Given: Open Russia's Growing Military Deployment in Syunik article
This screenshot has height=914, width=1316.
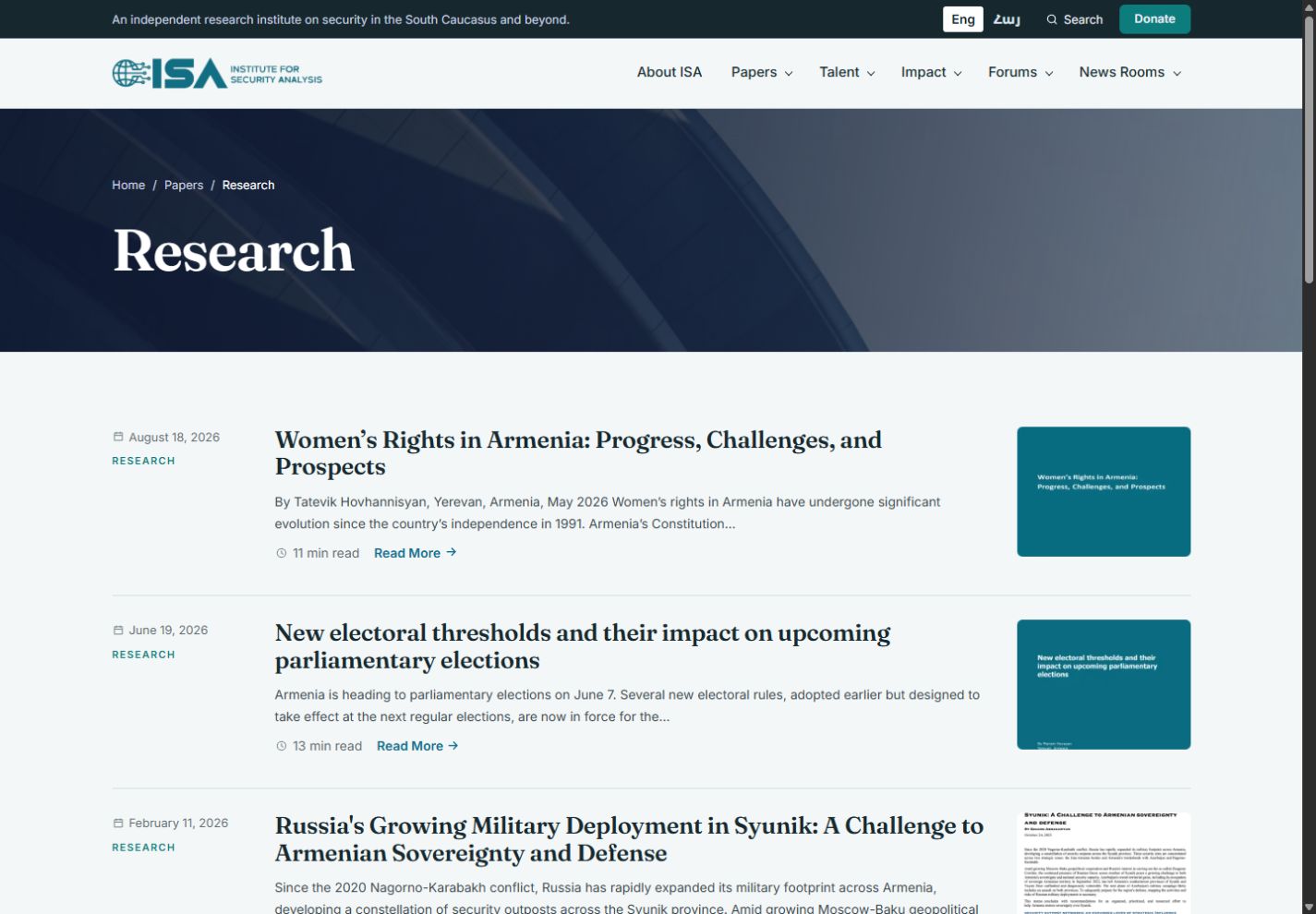Looking at the screenshot, I should click(629, 839).
